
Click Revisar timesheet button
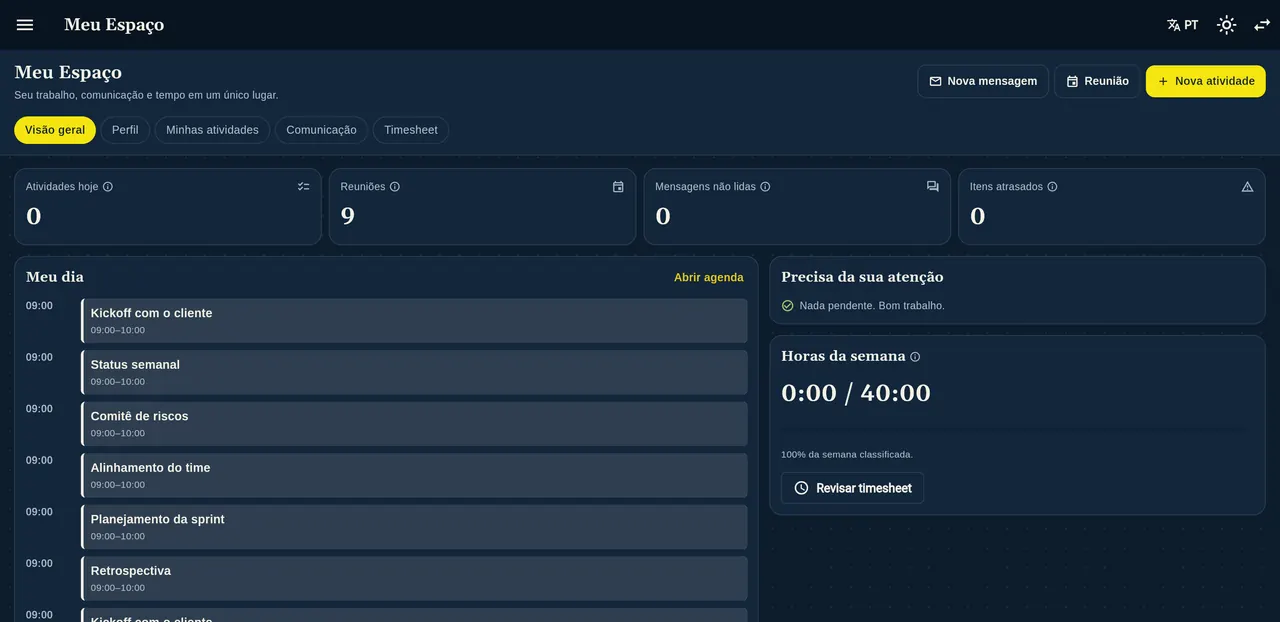click(853, 488)
